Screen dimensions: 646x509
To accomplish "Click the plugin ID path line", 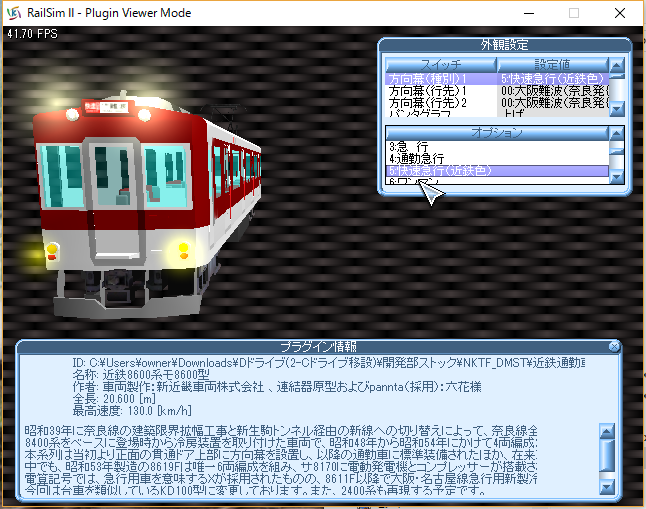I will [x=328, y=363].
